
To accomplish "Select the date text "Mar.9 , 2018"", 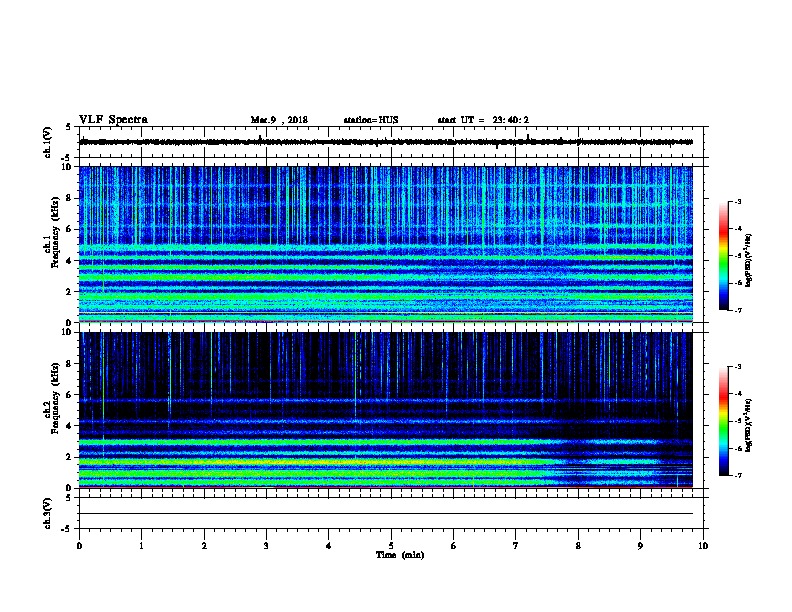I will tap(279, 120).
